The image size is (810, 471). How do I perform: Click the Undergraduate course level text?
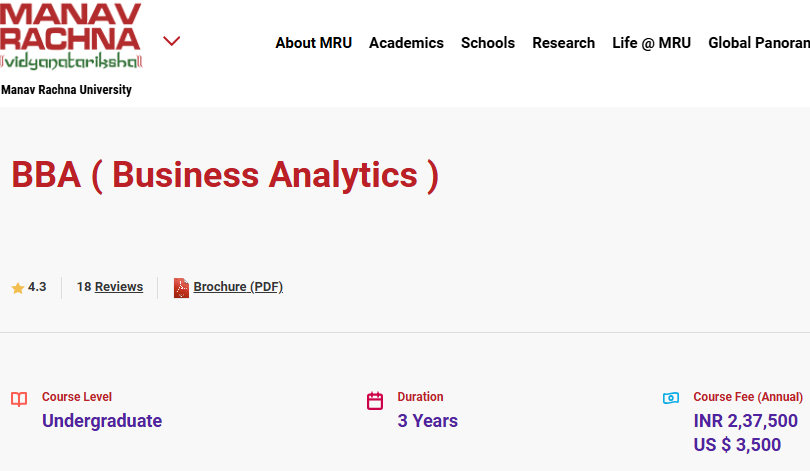pyautogui.click(x=102, y=421)
